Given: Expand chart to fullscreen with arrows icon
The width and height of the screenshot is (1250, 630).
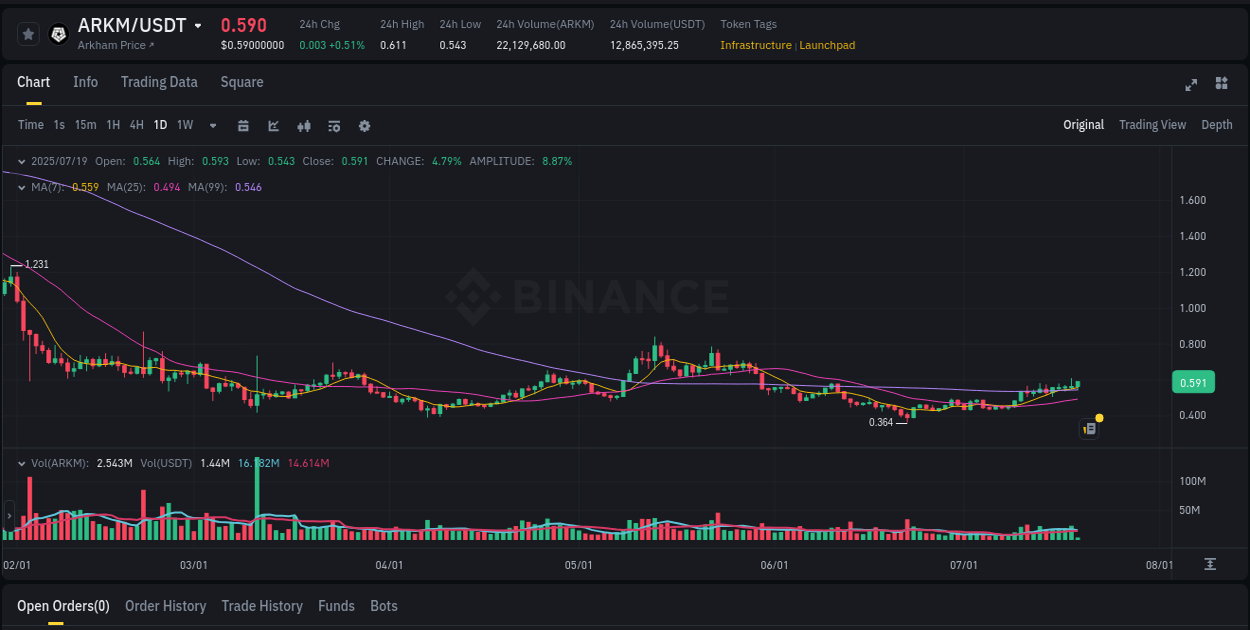Looking at the screenshot, I should coord(1190,85).
